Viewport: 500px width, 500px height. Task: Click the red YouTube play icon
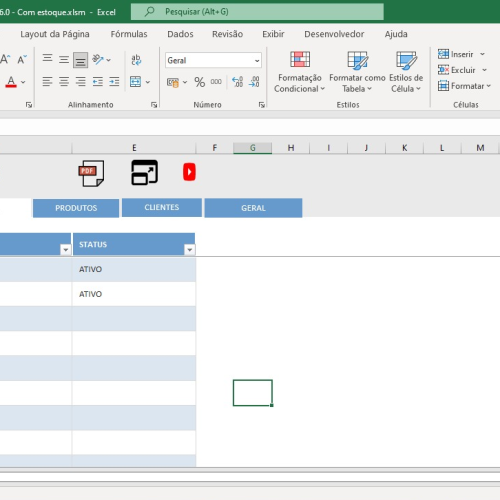[189, 172]
